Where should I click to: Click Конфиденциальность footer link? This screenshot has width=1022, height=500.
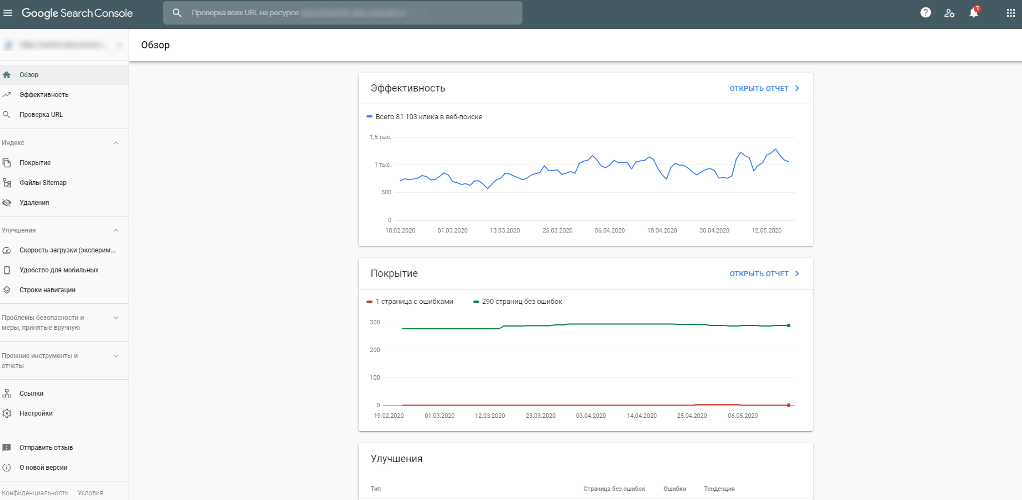tap(35, 493)
